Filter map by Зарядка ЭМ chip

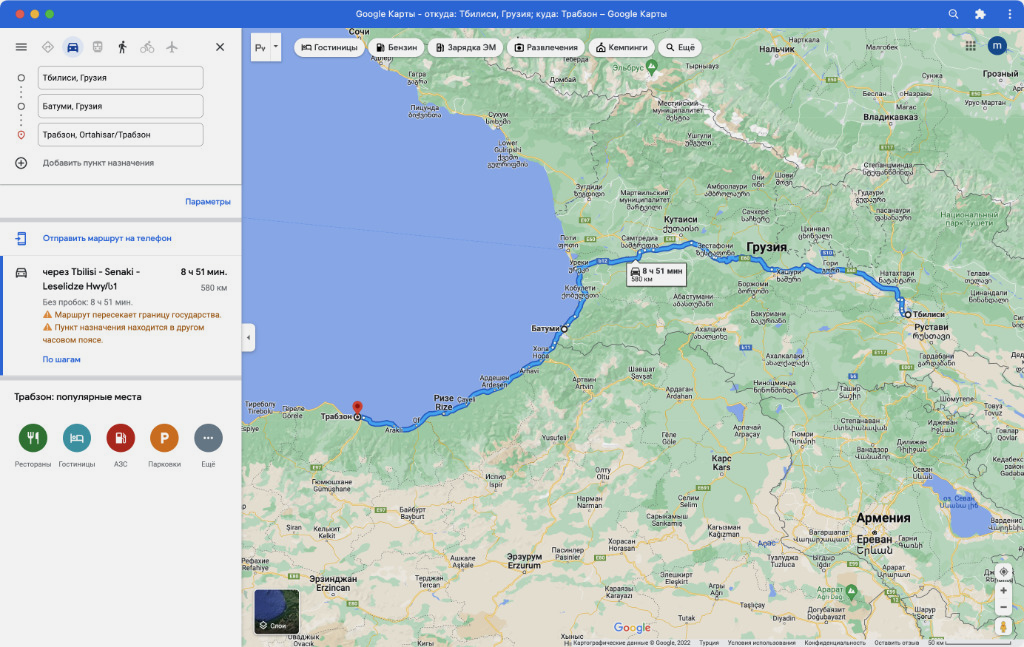tap(466, 47)
